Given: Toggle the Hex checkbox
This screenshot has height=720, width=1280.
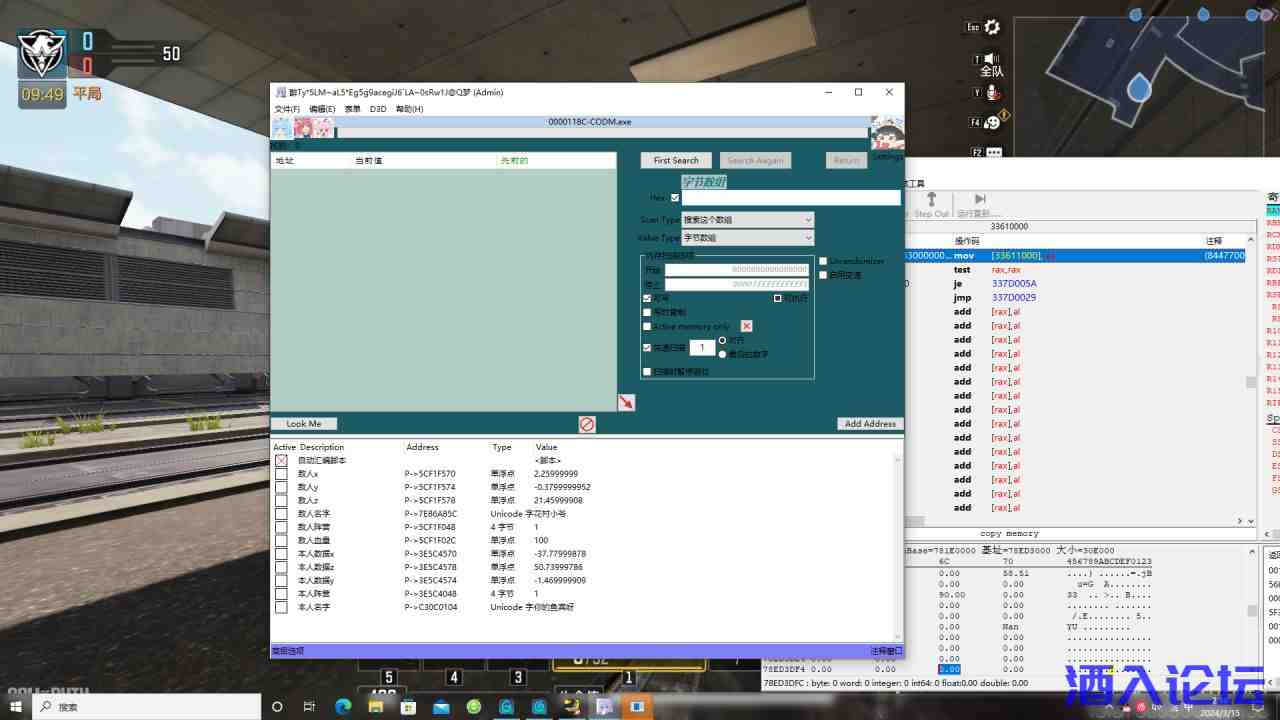Looking at the screenshot, I should 675,198.
